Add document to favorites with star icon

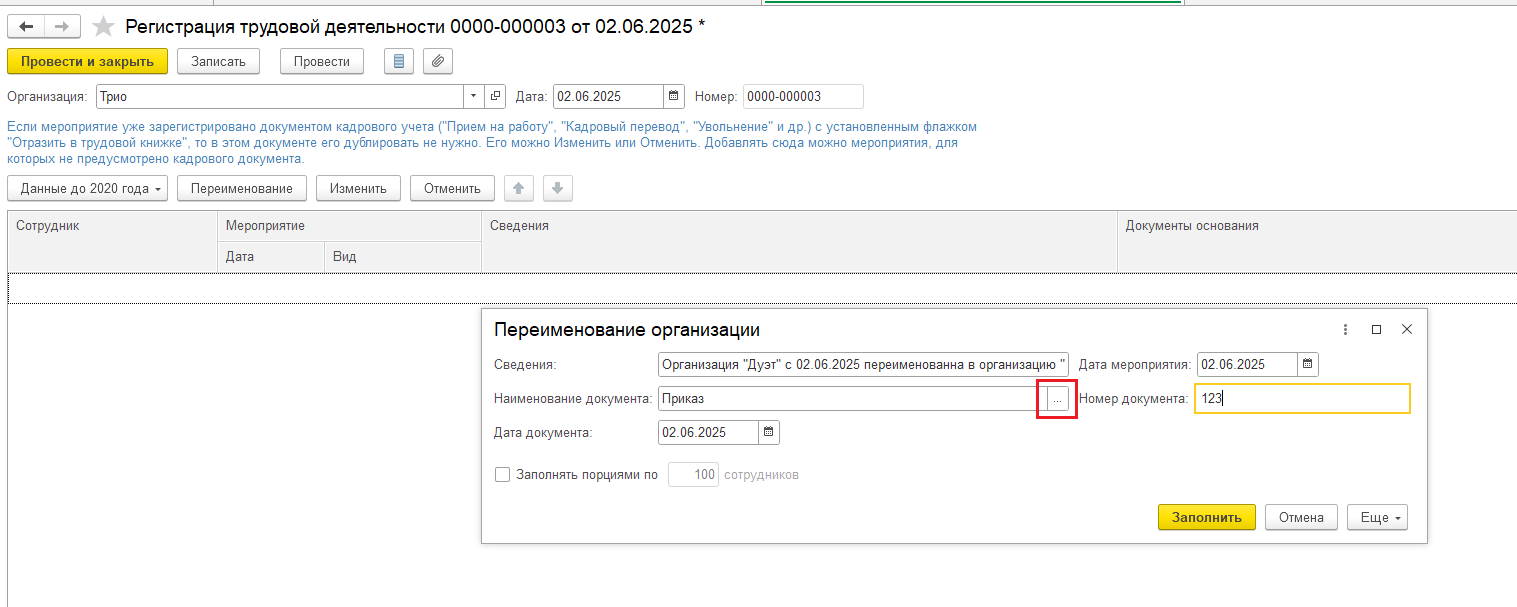[103, 27]
